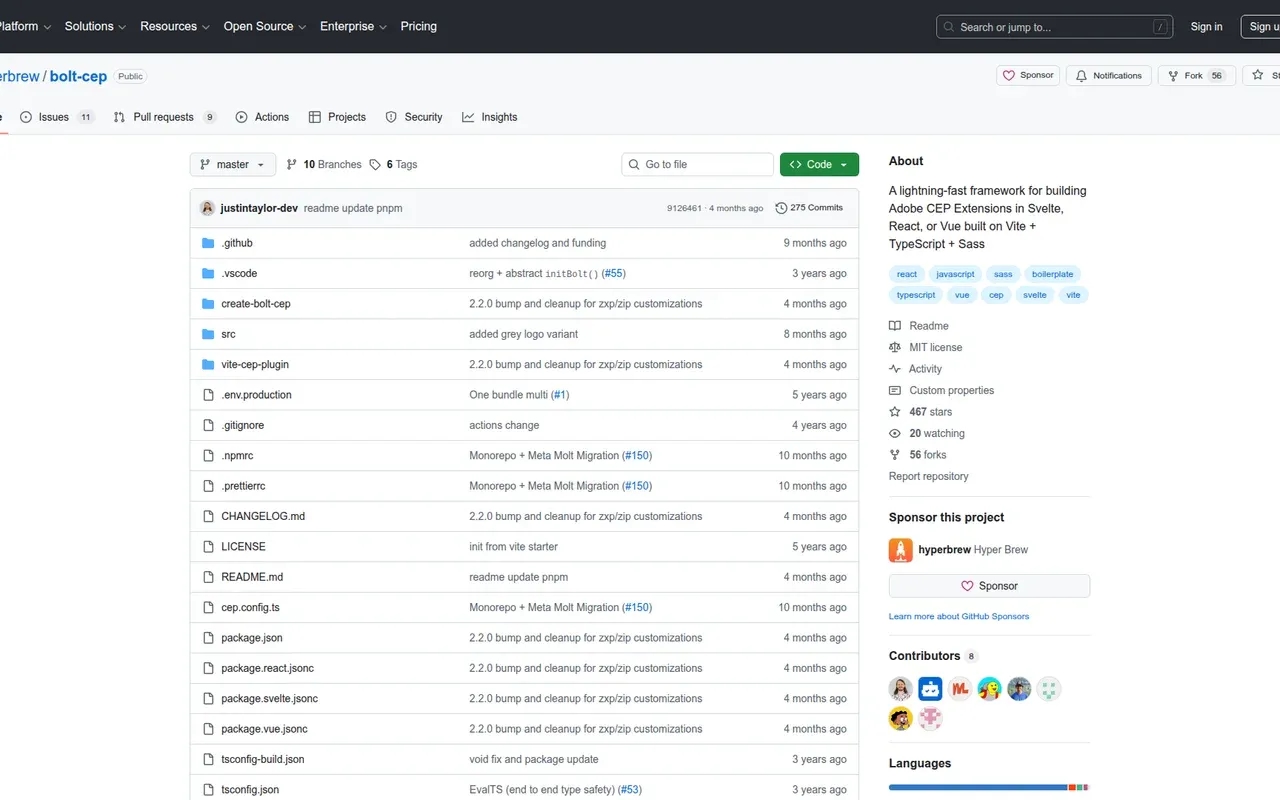The width and height of the screenshot is (1280, 800).
Task: Click the Sponsor heart icon button
Action: point(1009,76)
